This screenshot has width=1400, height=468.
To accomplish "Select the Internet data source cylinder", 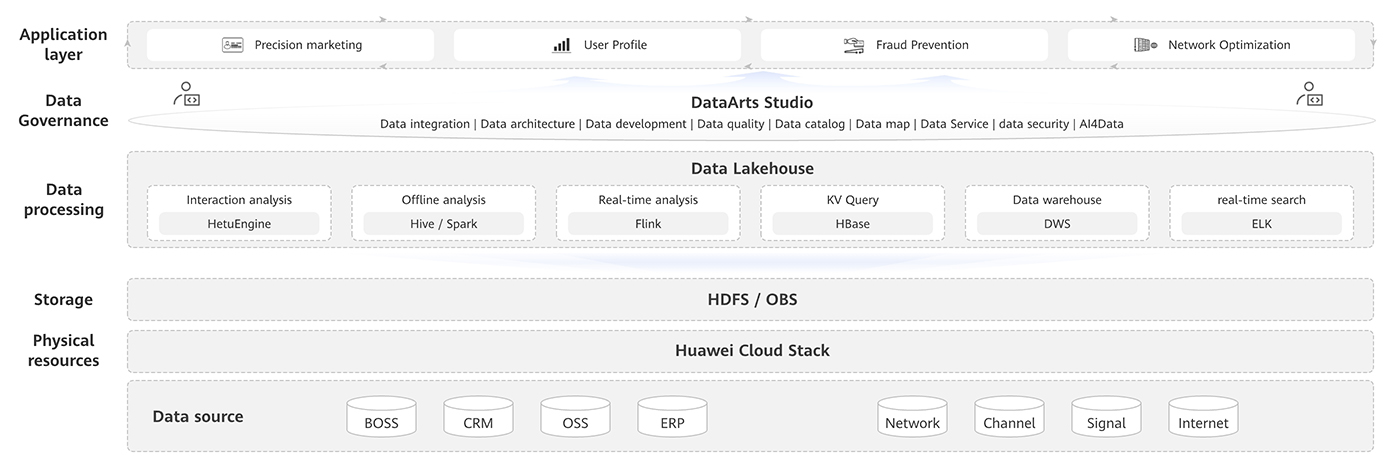I will 1203,416.
